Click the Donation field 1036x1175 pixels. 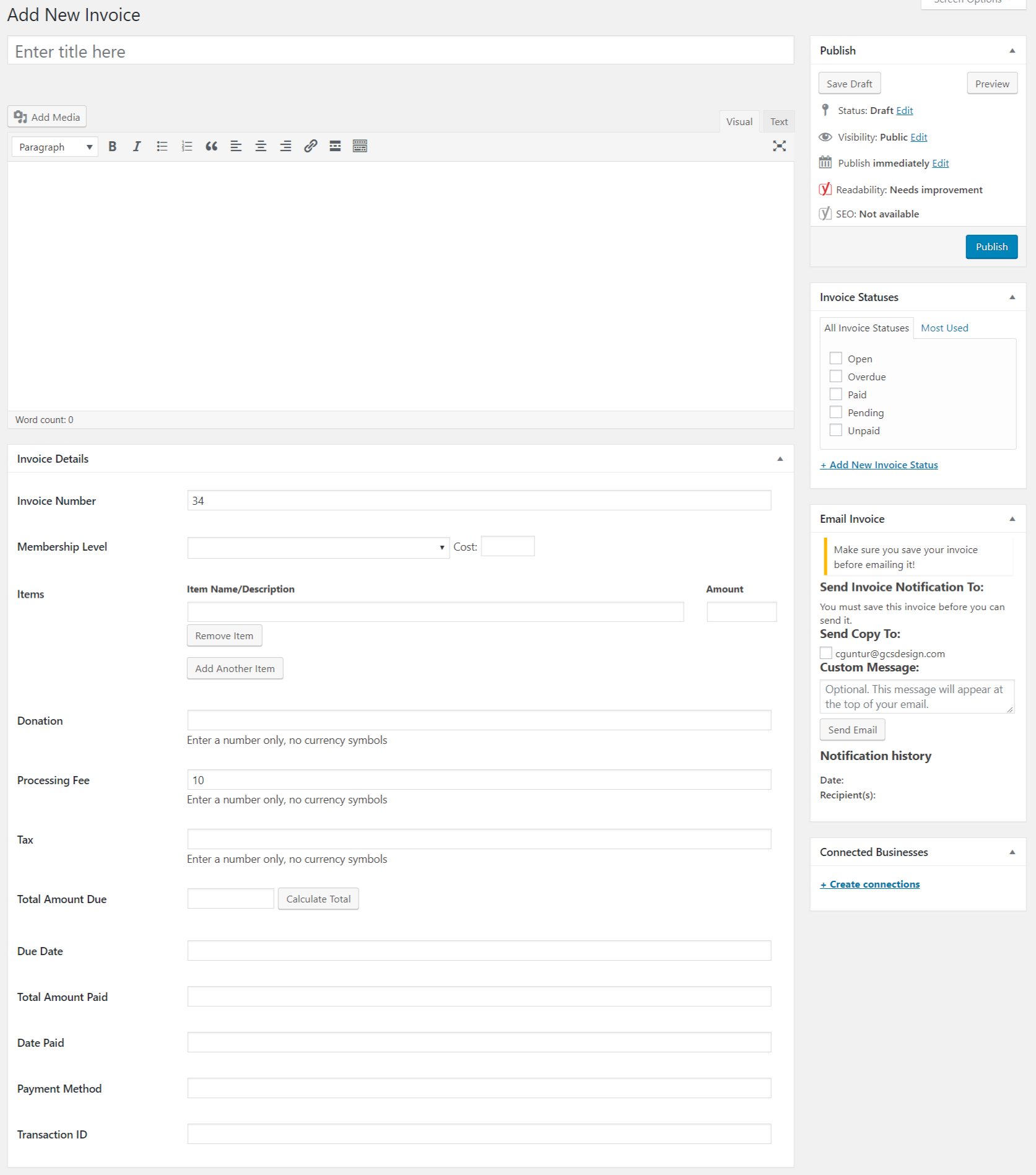tap(479, 720)
